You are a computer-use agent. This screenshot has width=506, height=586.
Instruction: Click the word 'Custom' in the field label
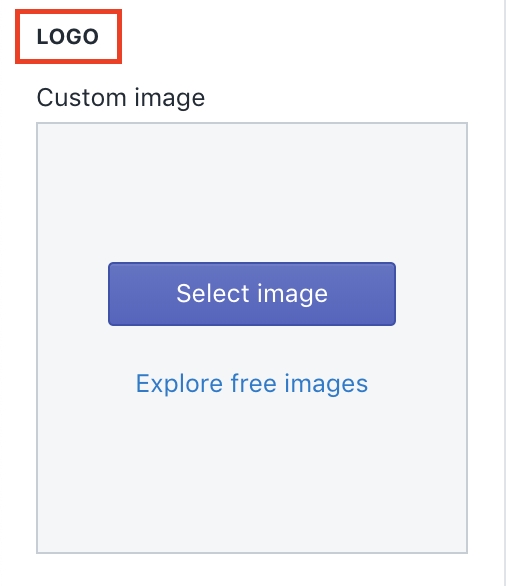(x=81, y=98)
